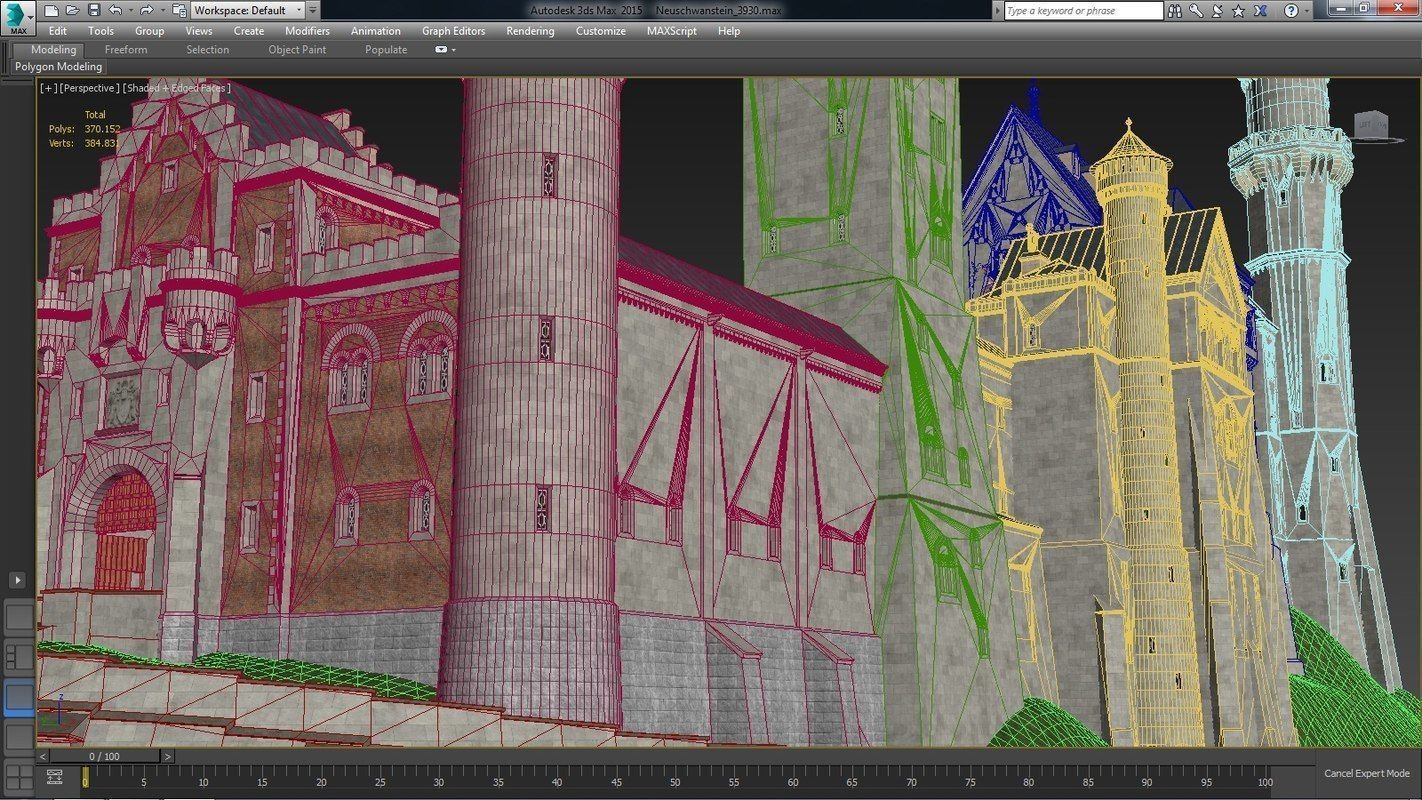Click the binoculars search icon
Screen dimensions: 1422x800
pyautogui.click(x=1176, y=10)
